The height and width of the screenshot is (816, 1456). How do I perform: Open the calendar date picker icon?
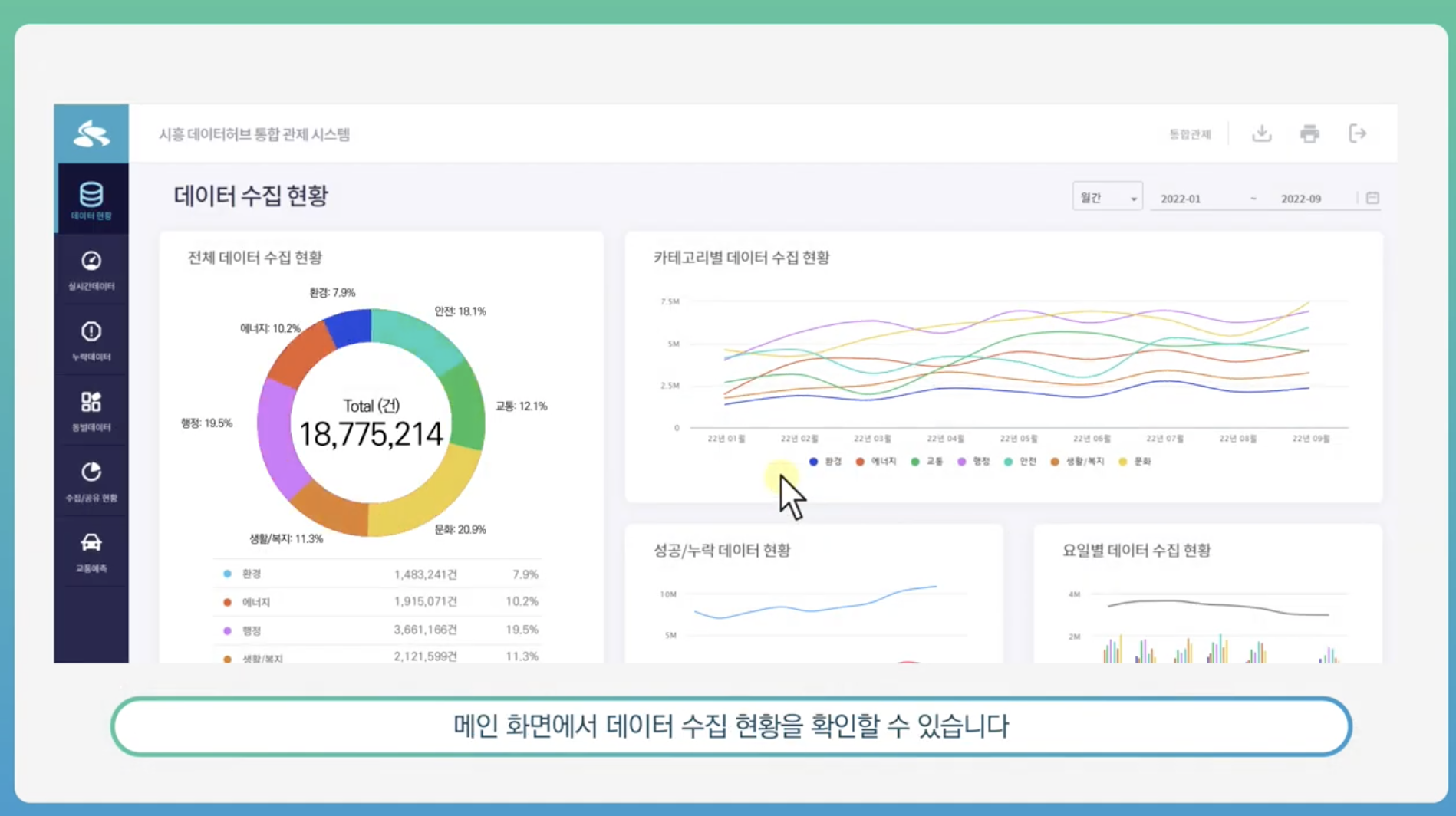click(x=1372, y=199)
